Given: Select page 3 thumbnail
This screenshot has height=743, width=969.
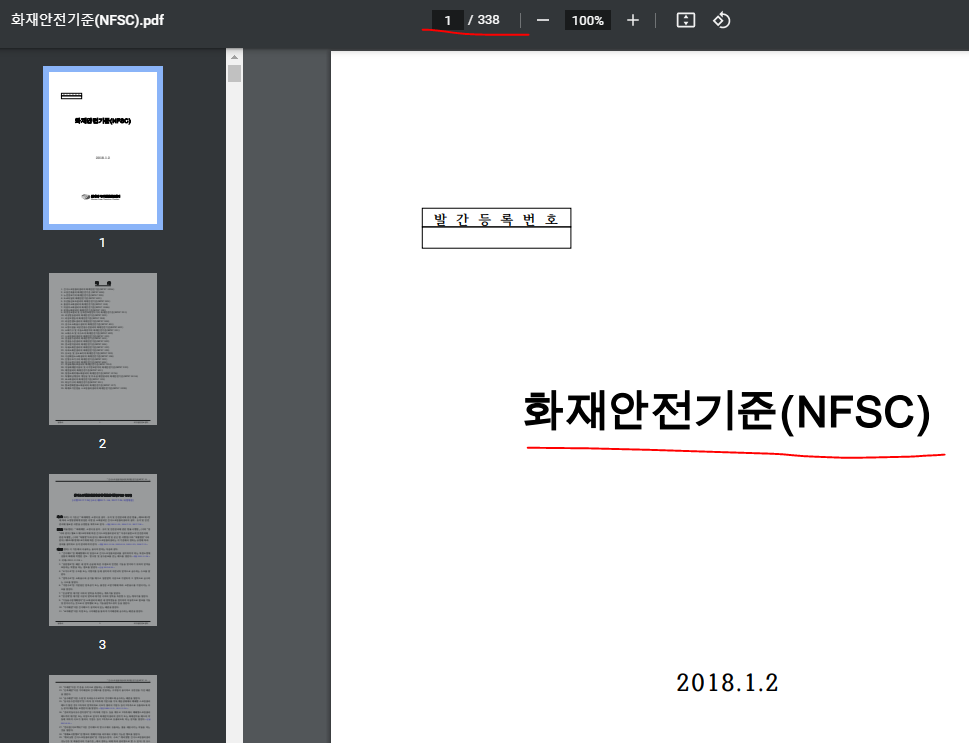Looking at the screenshot, I should (x=103, y=550).
